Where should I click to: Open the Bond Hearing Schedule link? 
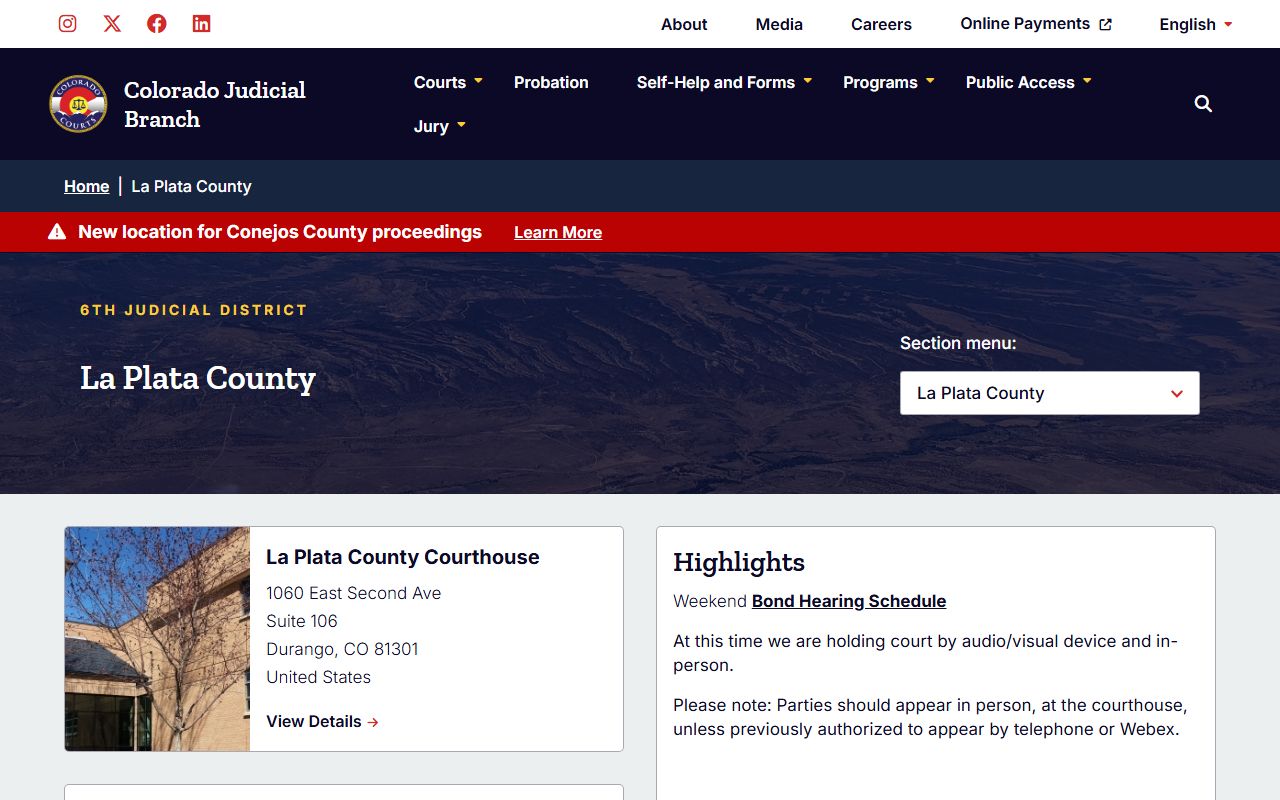tap(848, 601)
